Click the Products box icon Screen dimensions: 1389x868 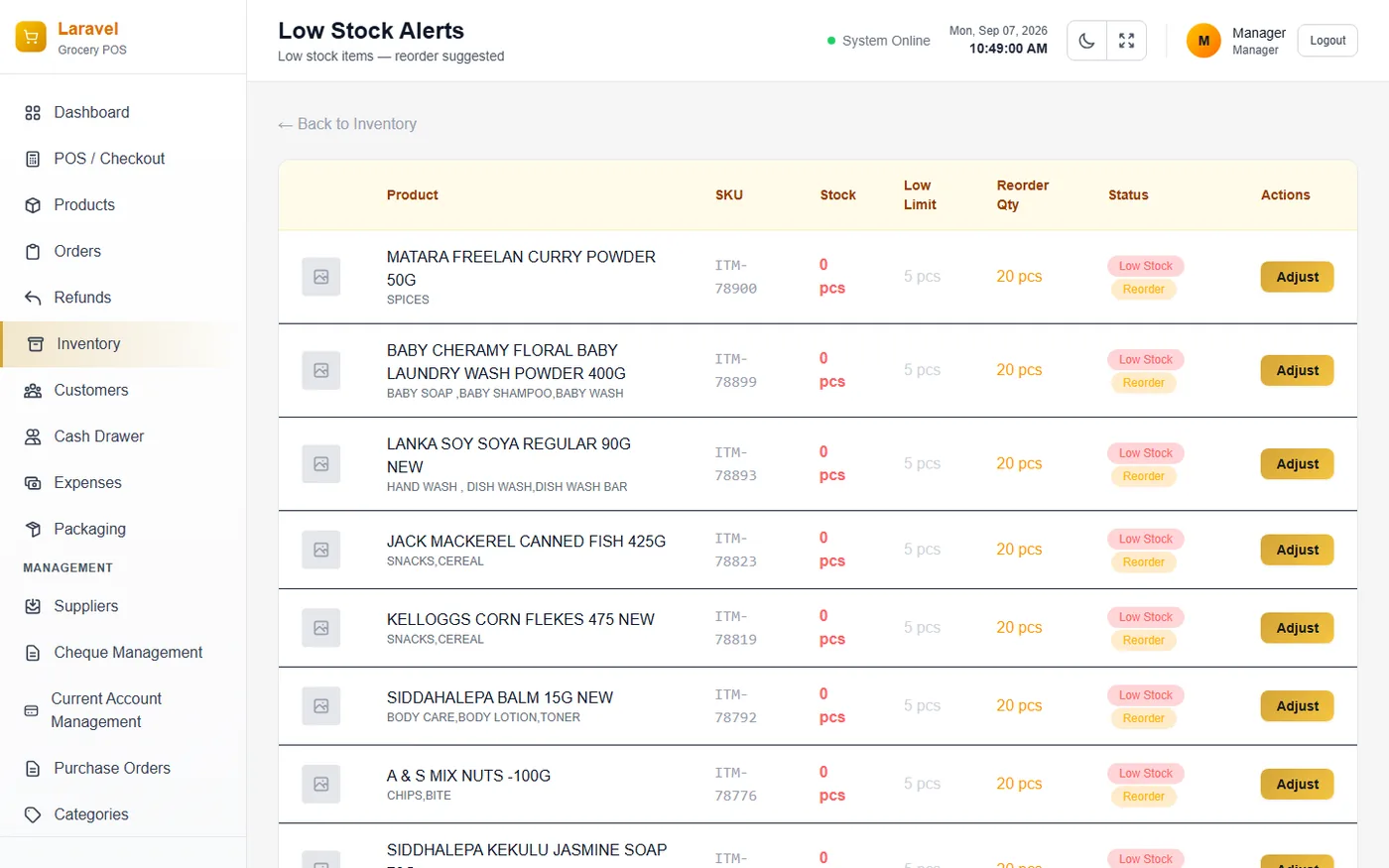click(33, 205)
